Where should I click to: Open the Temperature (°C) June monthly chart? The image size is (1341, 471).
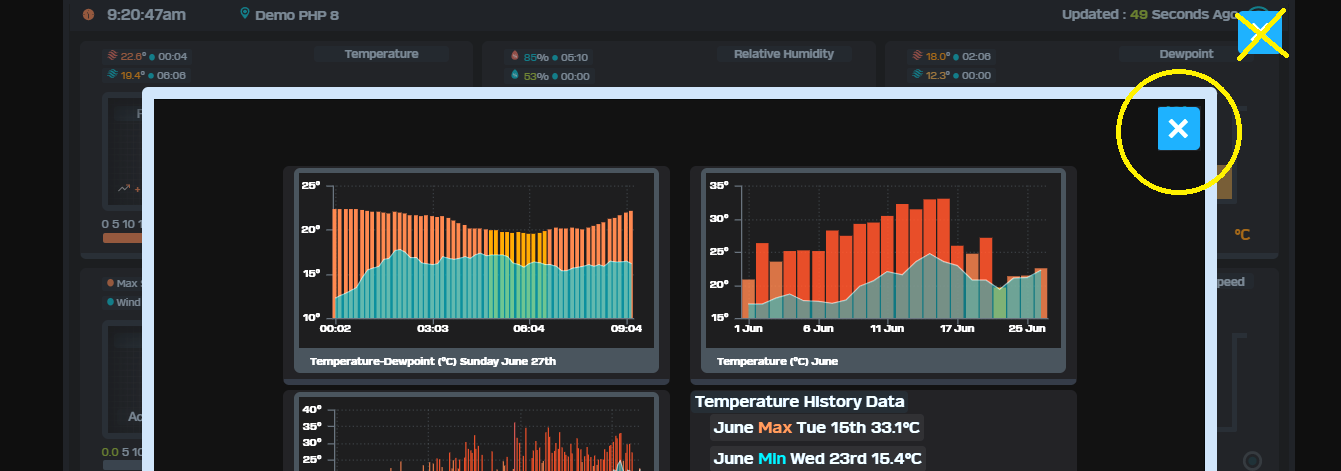pos(884,271)
